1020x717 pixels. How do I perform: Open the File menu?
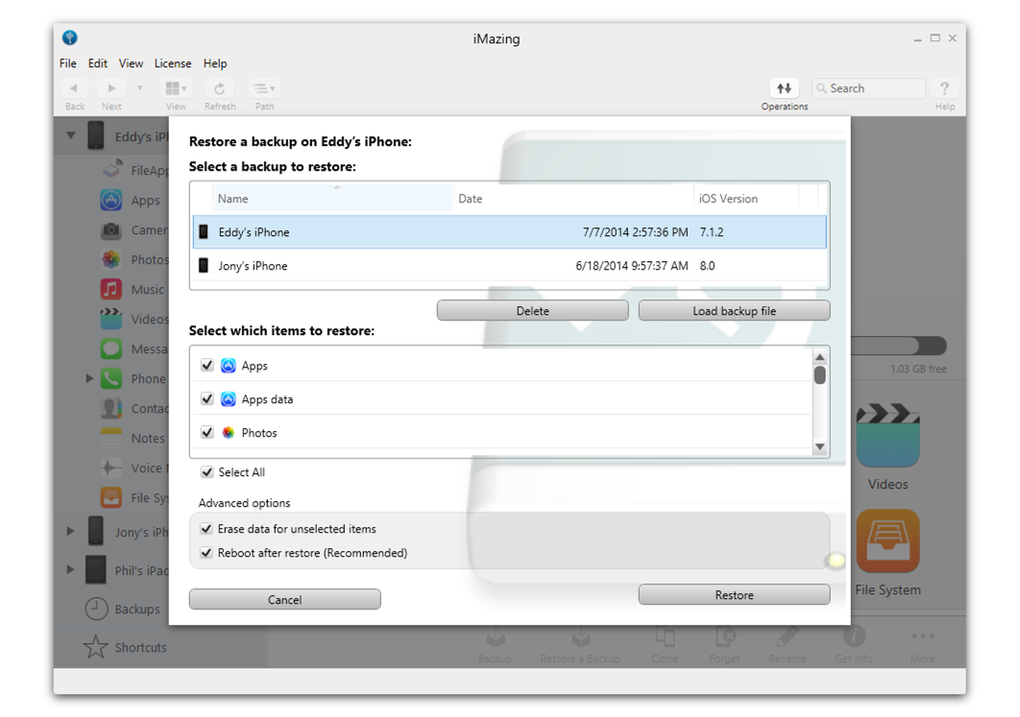tap(68, 63)
